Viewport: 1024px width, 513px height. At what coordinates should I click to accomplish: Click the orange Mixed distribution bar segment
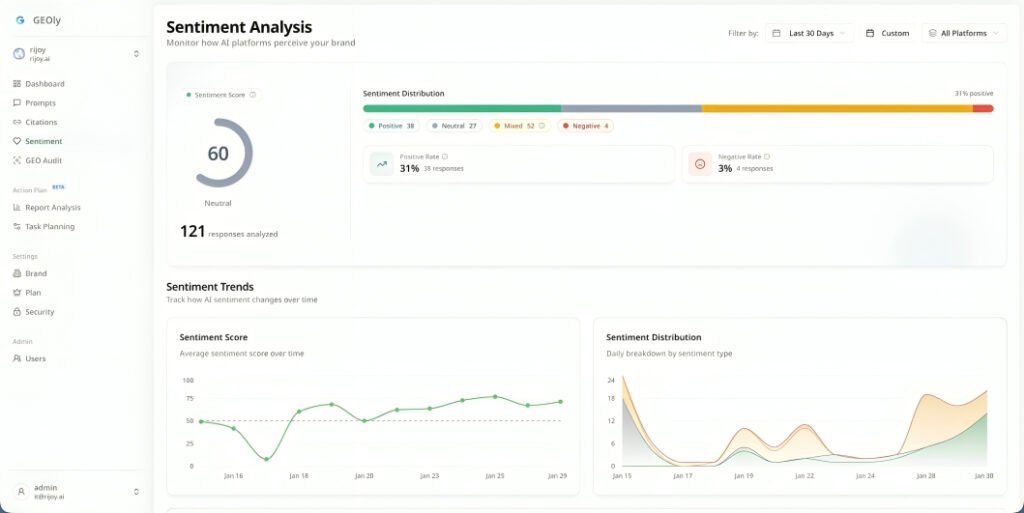tap(837, 109)
